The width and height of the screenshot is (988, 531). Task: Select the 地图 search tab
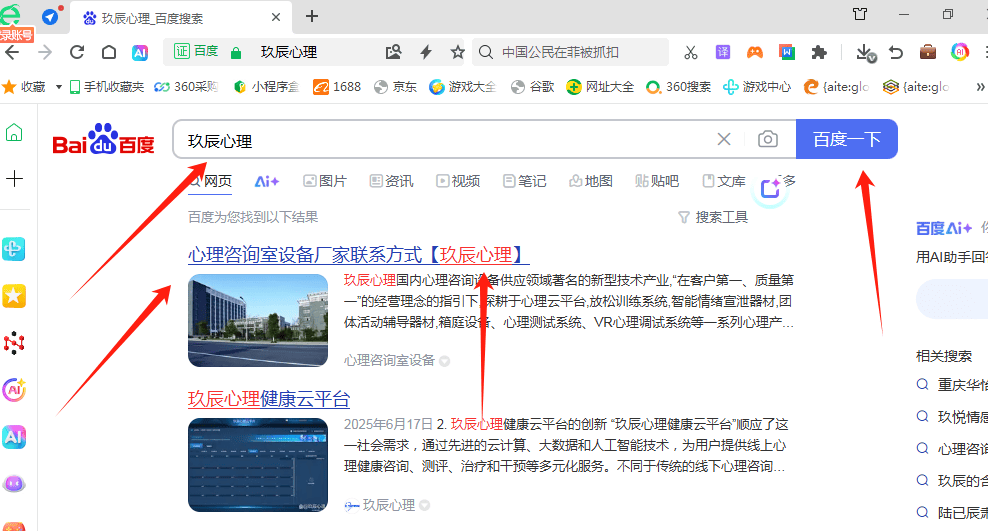[x=591, y=181]
